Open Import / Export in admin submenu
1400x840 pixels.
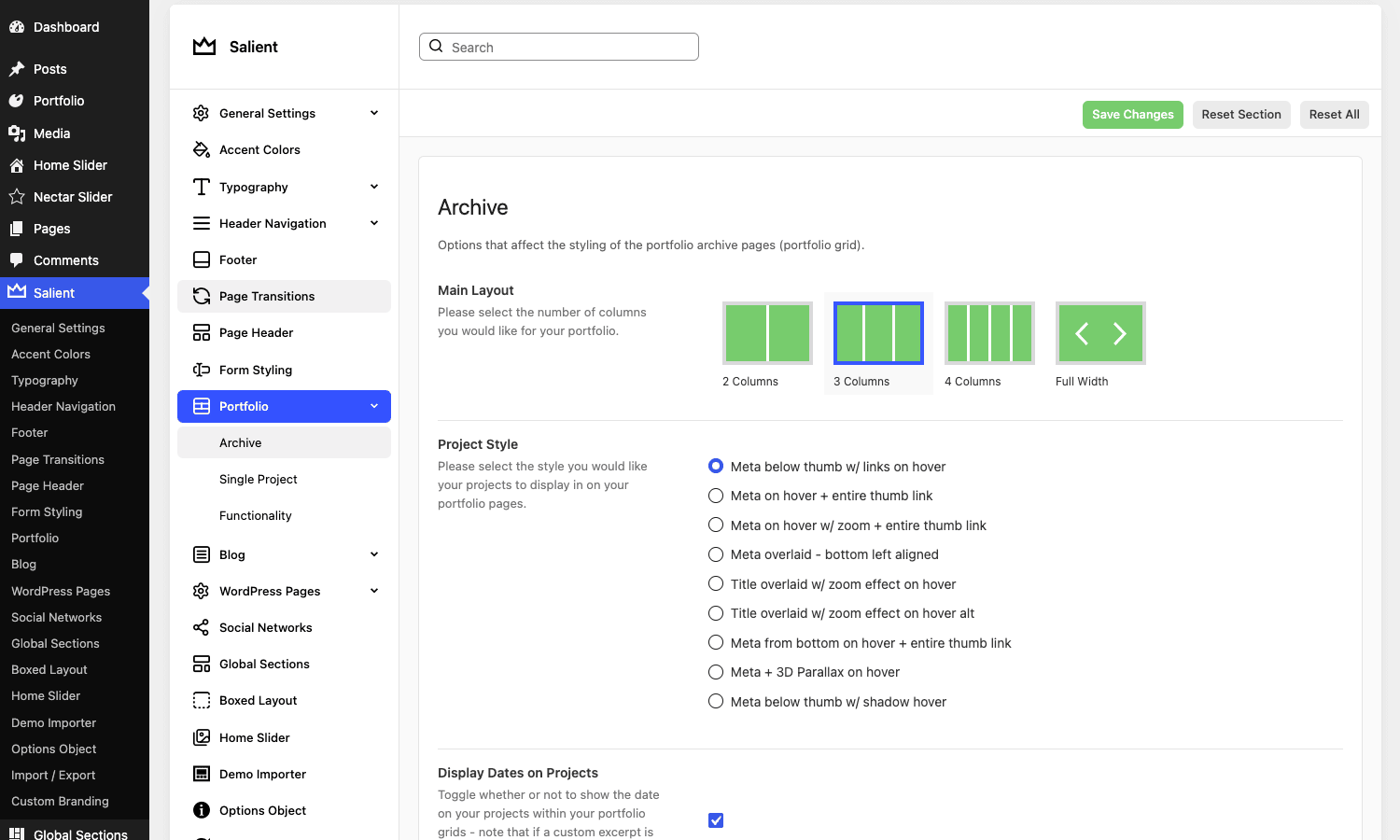click(x=53, y=775)
